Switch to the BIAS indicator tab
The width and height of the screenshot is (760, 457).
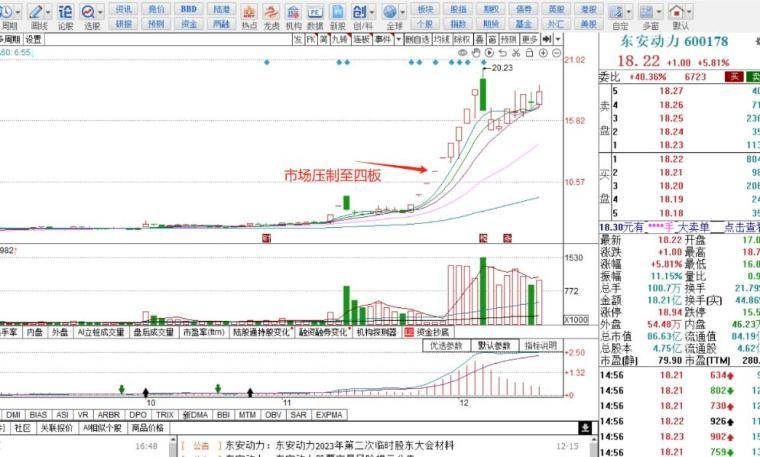pos(38,415)
